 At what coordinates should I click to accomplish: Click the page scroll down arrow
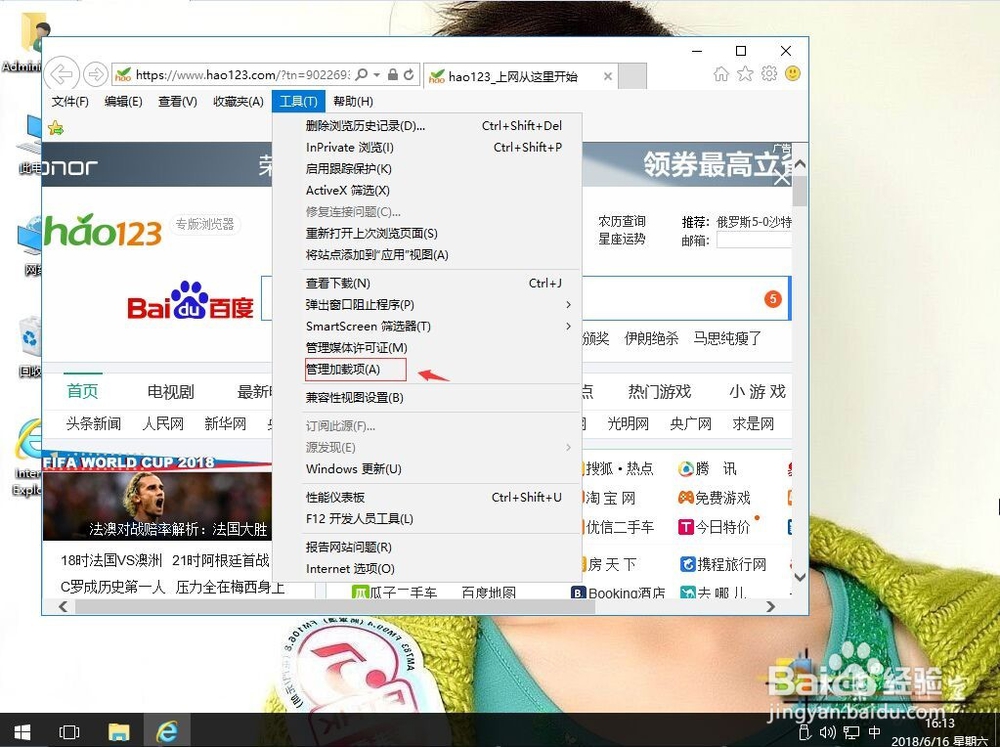pos(800,577)
